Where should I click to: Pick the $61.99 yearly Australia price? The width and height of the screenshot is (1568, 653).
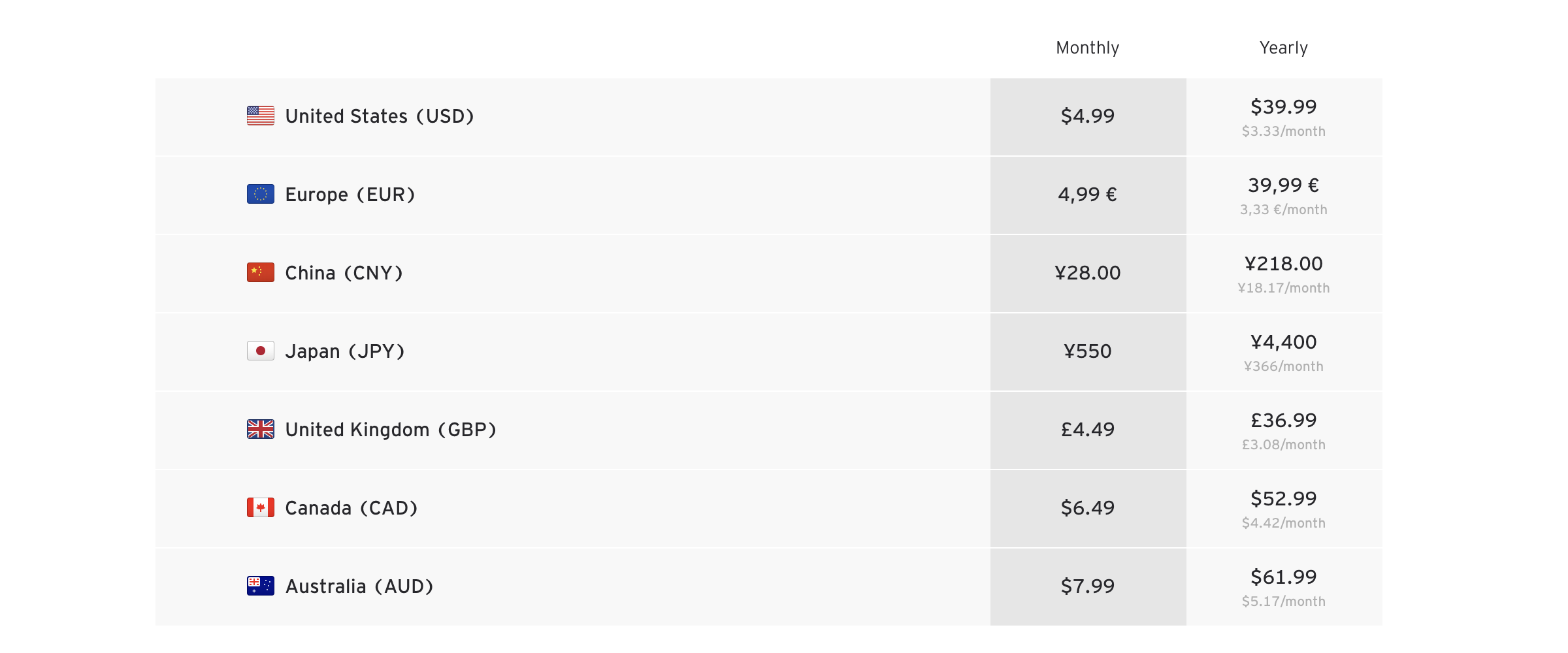[x=1283, y=577]
